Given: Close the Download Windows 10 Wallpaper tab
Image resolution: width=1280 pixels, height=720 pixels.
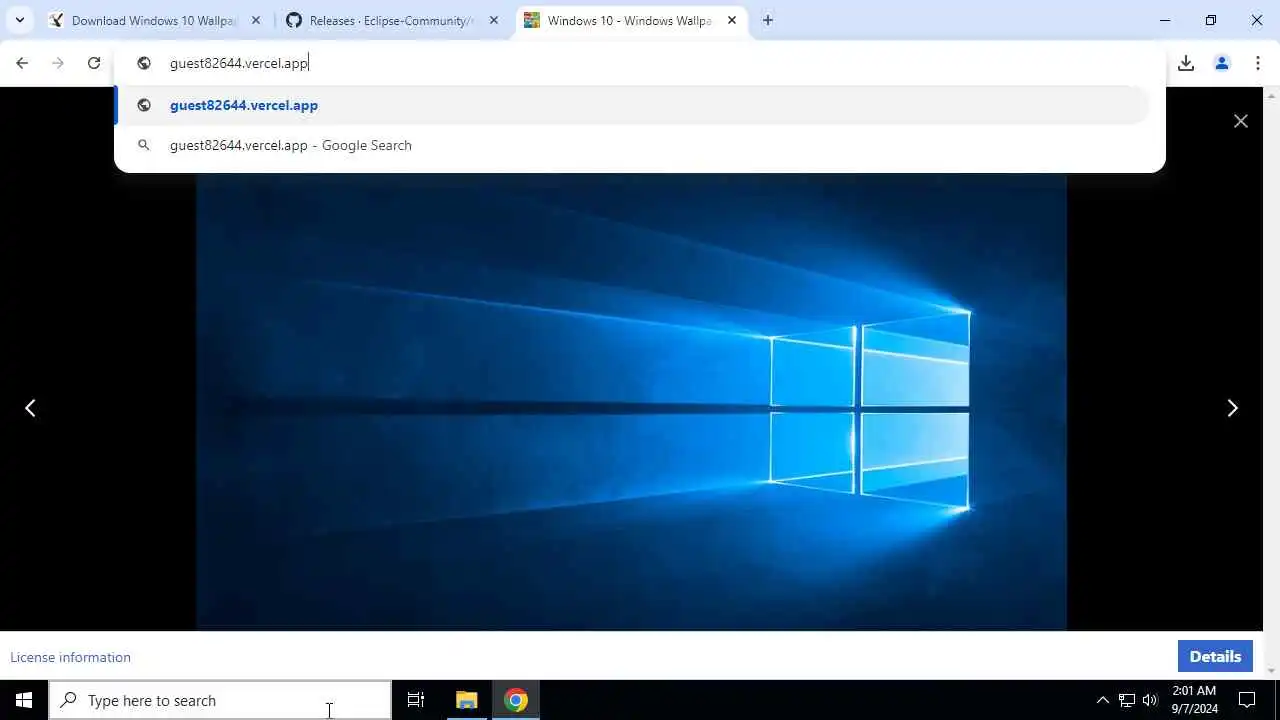Looking at the screenshot, I should tap(256, 20).
